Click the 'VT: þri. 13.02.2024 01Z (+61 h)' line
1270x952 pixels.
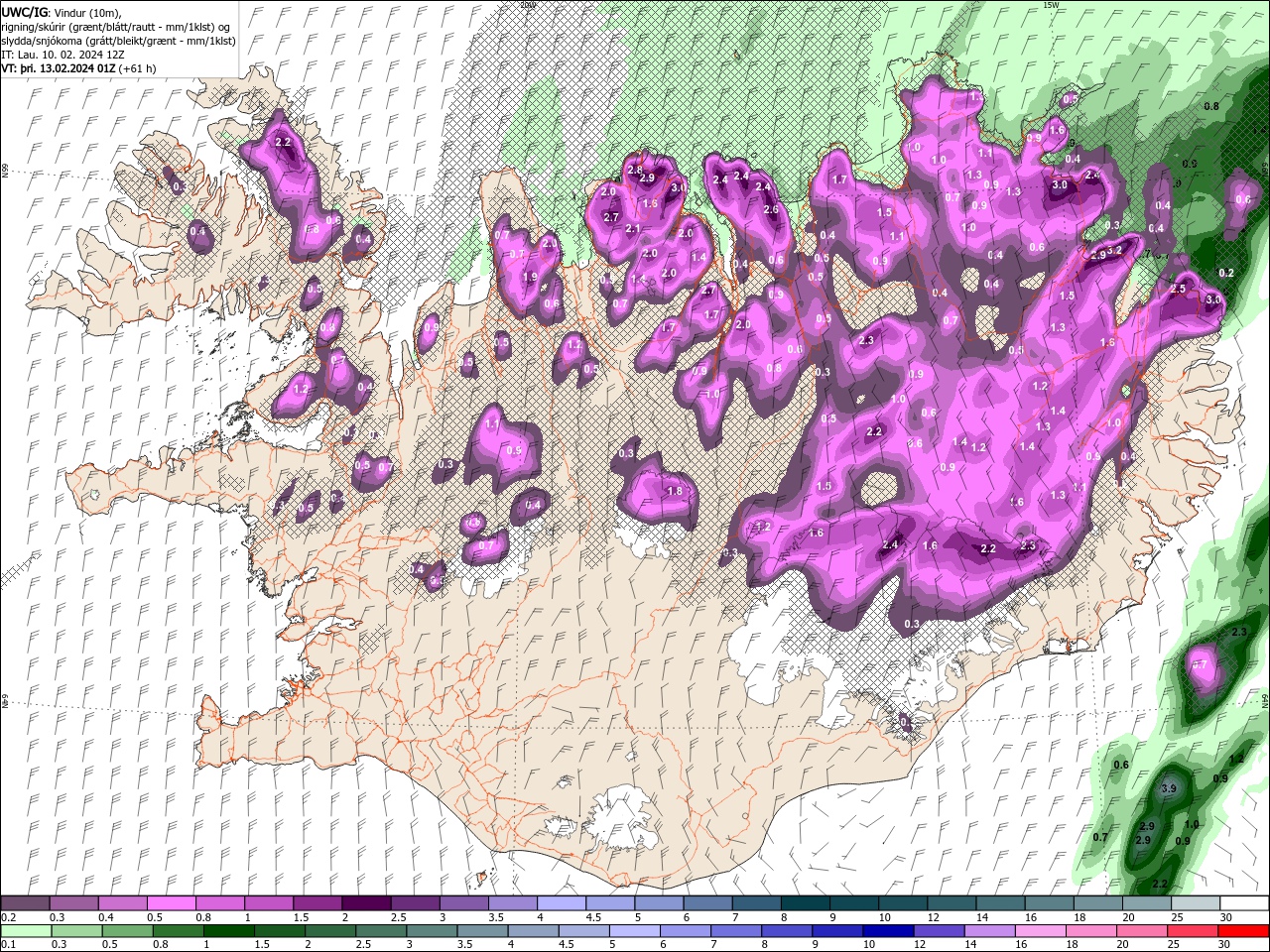[x=79, y=68]
